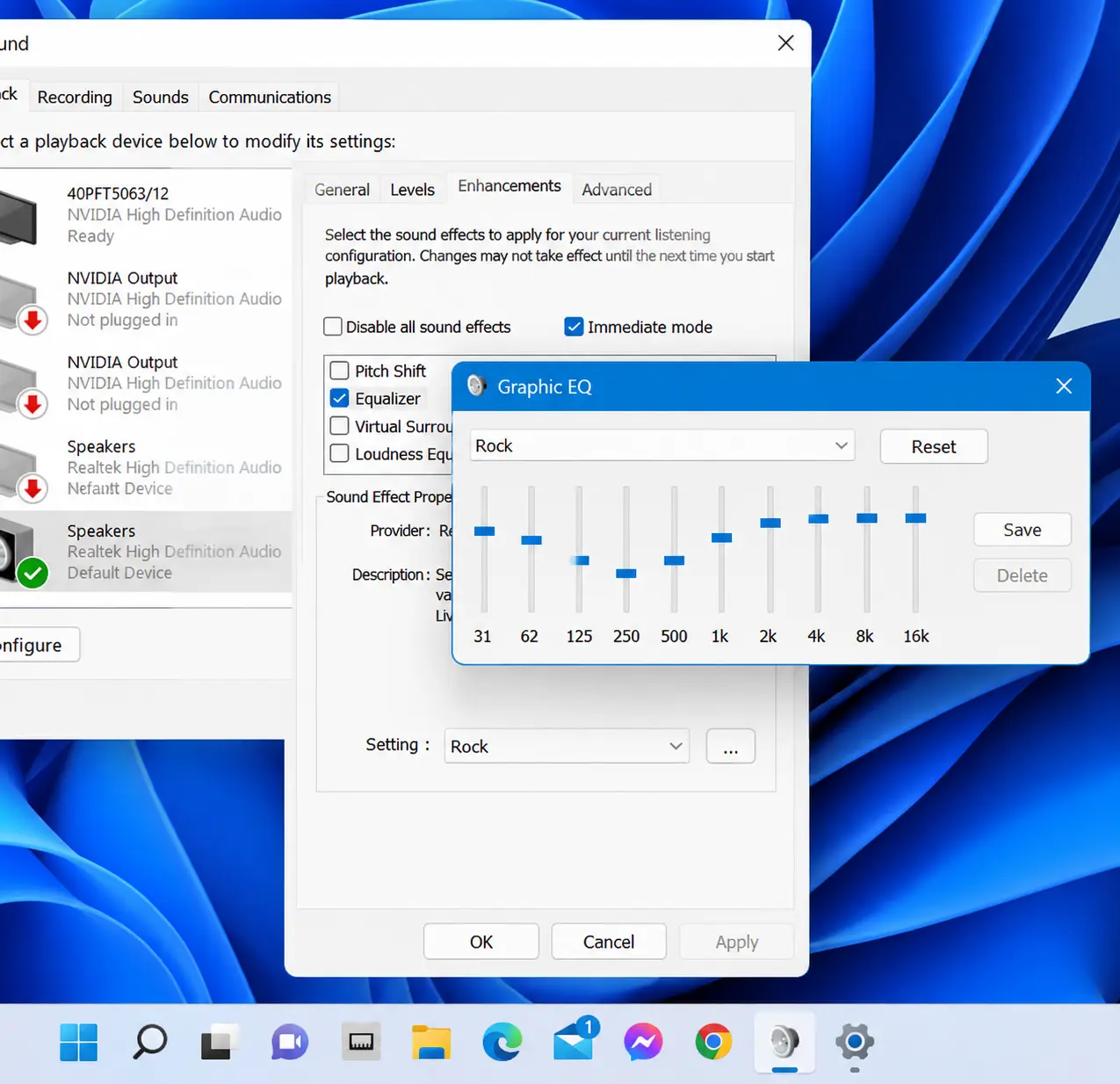This screenshot has width=1120, height=1084.
Task: Click the 4k band slider handle
Action: pyautogui.click(x=818, y=518)
